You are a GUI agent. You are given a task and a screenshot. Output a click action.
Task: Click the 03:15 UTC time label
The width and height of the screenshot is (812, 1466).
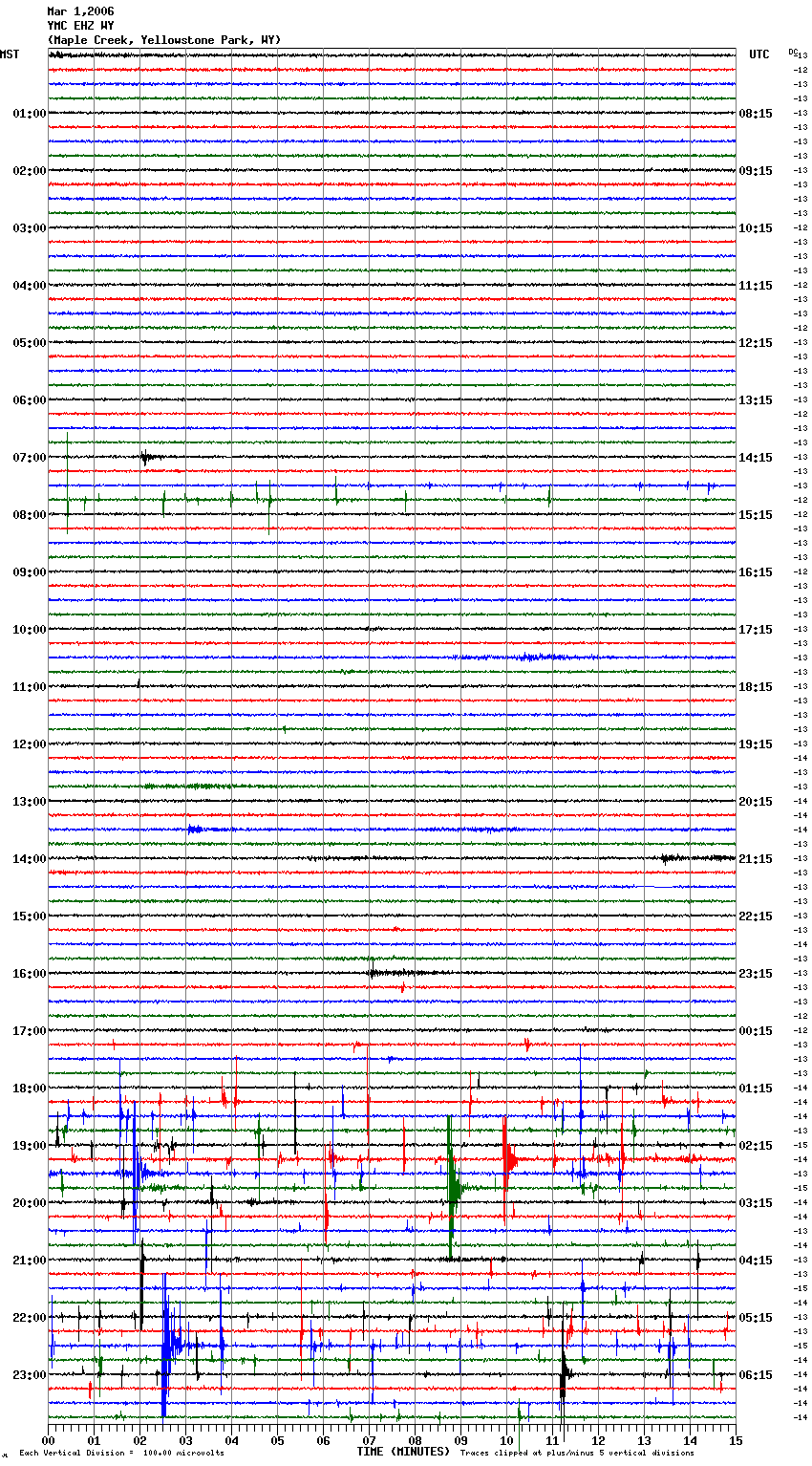[756, 1203]
